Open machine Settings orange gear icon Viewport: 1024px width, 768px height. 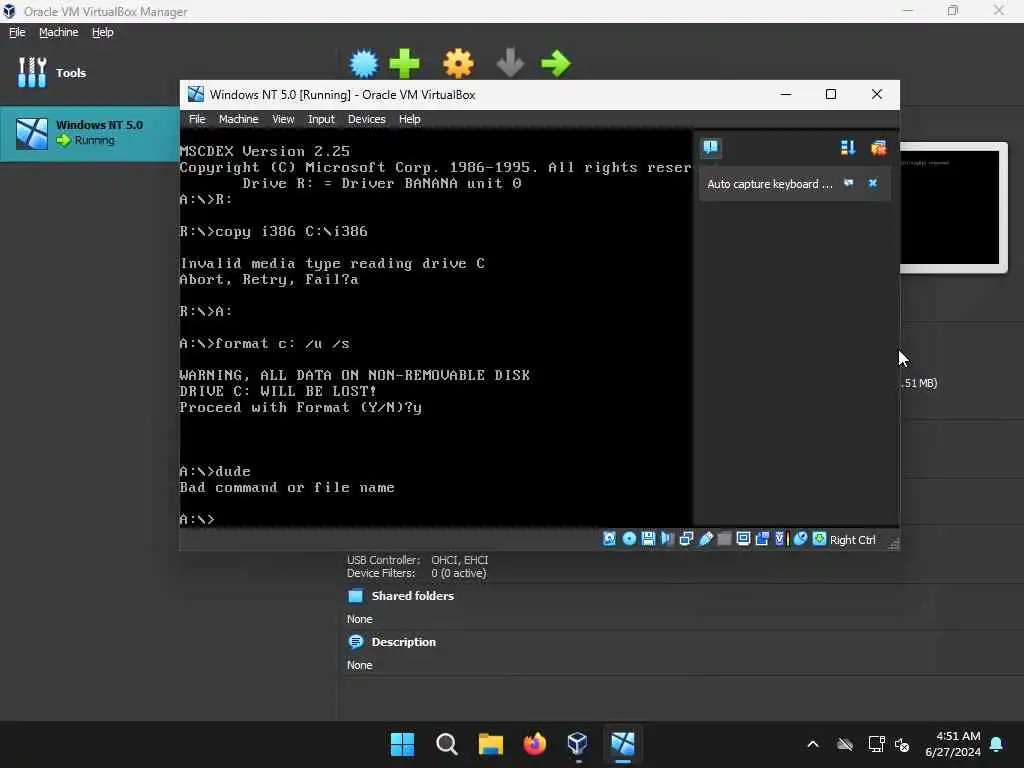tap(458, 63)
